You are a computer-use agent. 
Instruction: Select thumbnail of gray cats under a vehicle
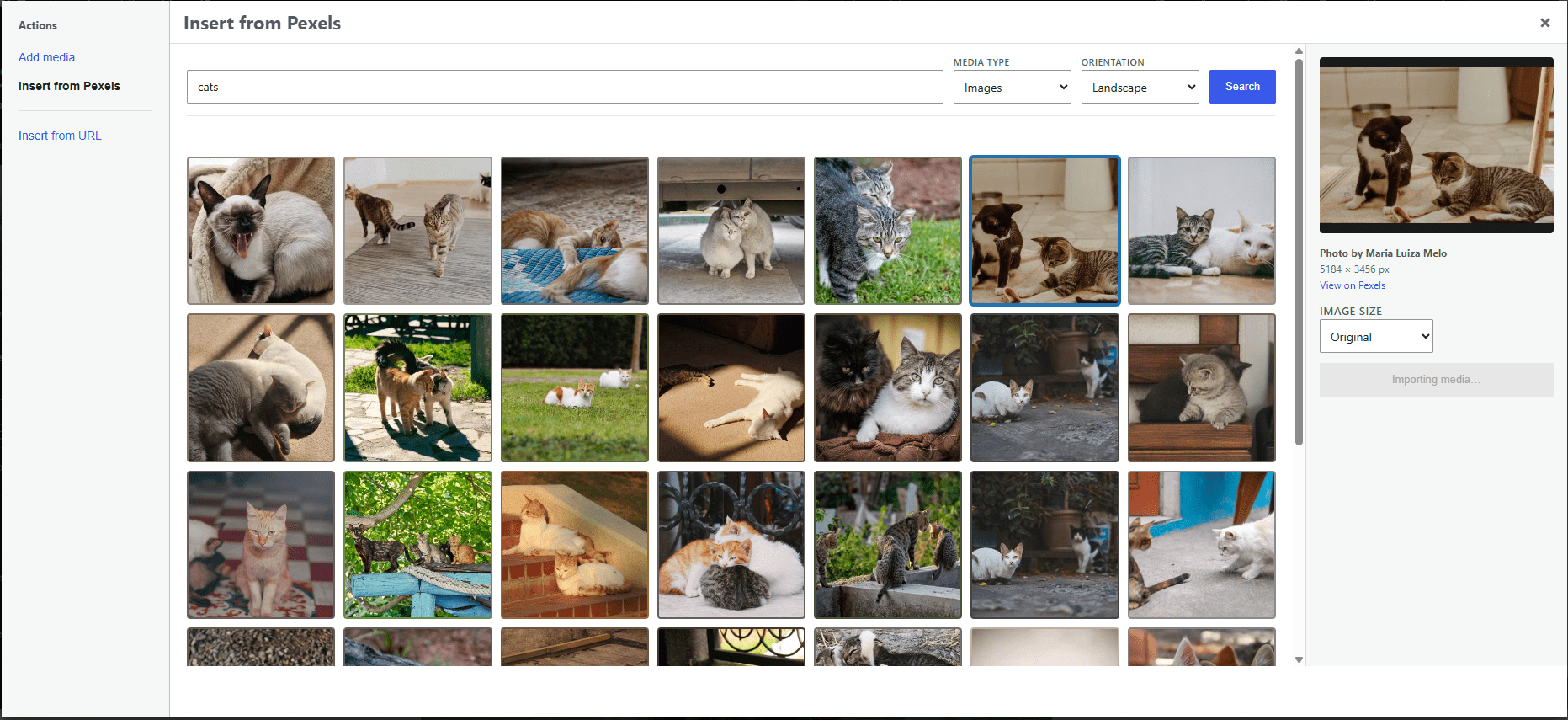click(x=731, y=231)
